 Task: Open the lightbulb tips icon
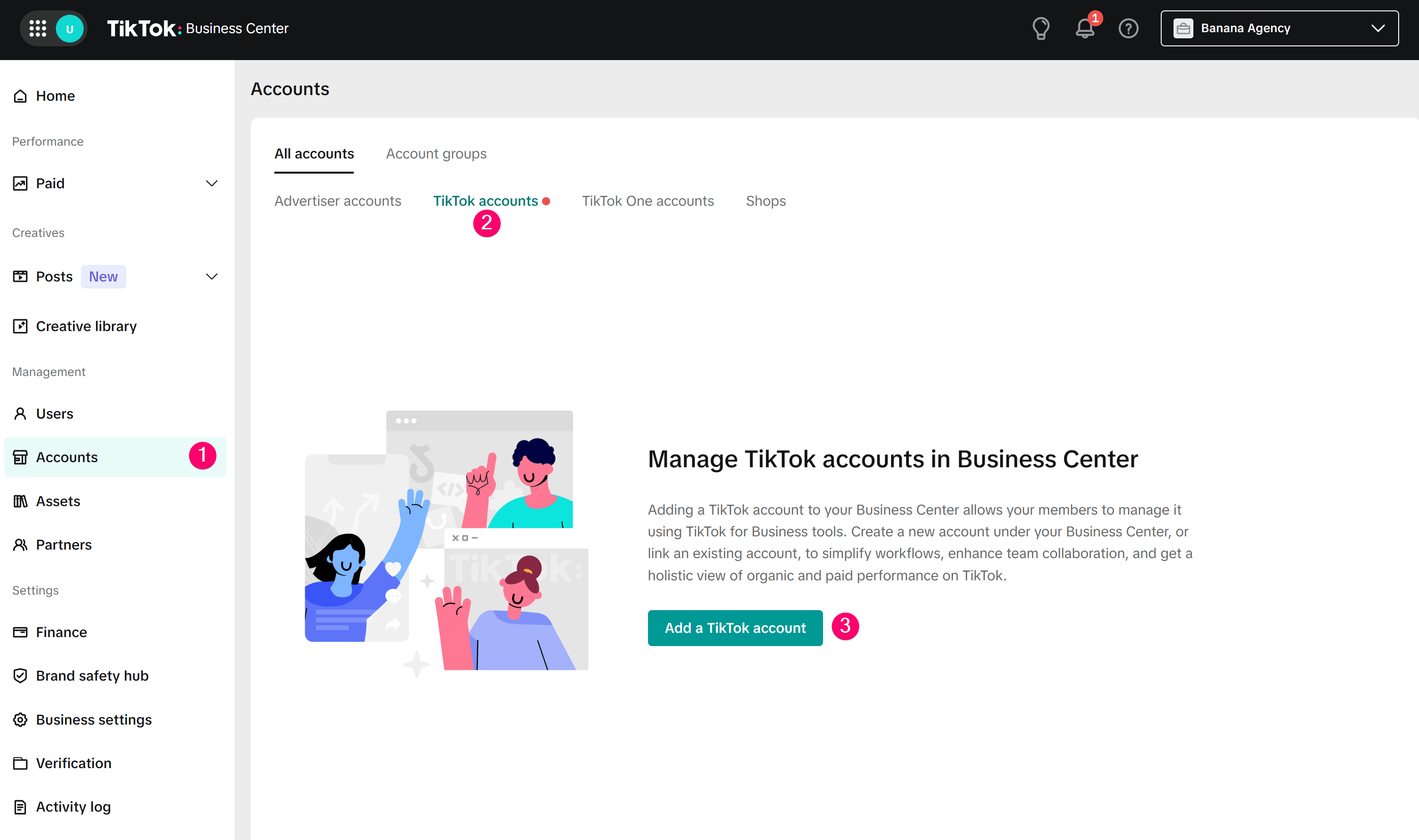coord(1040,28)
